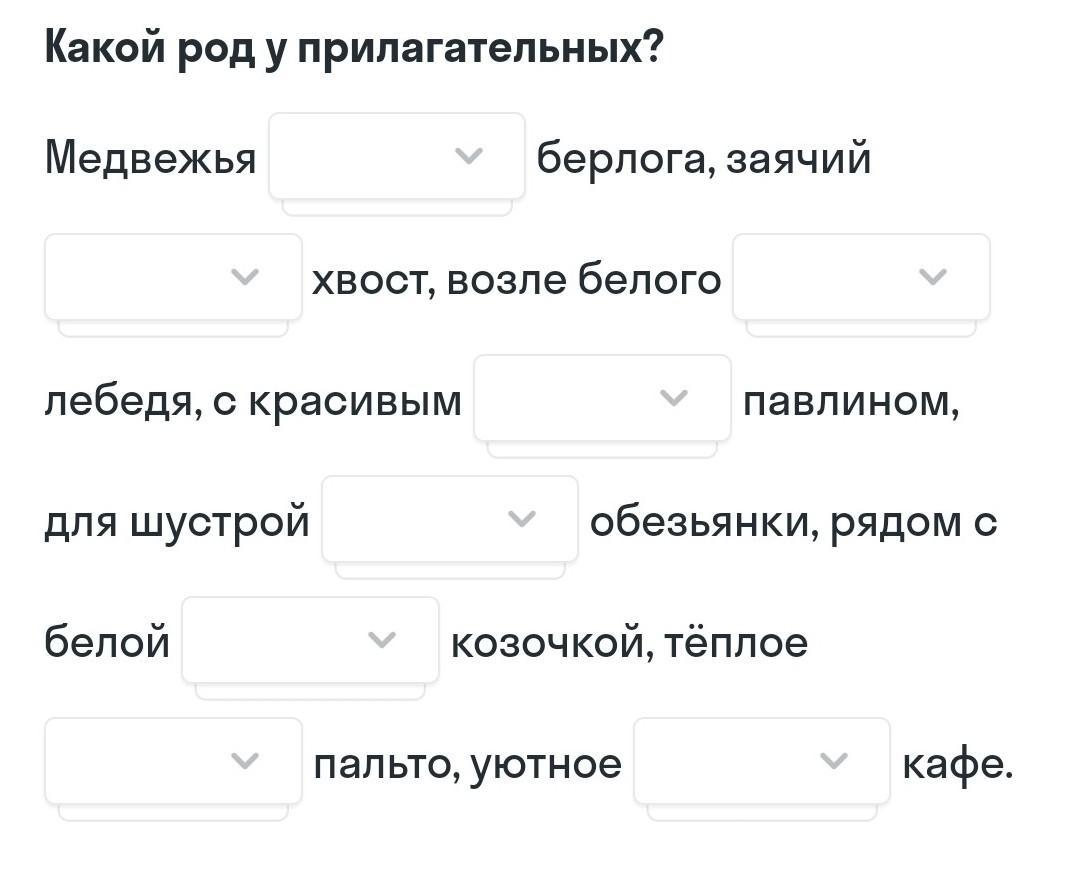This screenshot has width=1069, height=896.
Task: Click the chevron in the dropdown after "для шустрой"
Action: [522, 519]
